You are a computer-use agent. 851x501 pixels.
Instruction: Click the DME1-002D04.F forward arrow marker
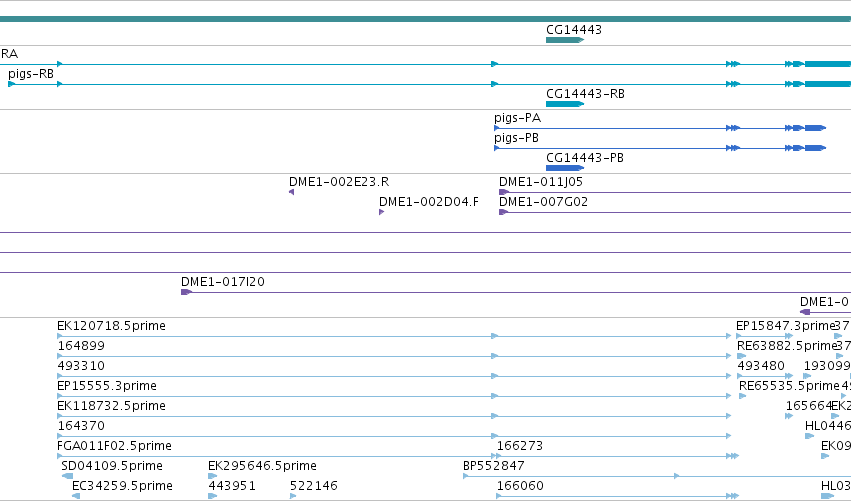pyautogui.click(x=382, y=212)
